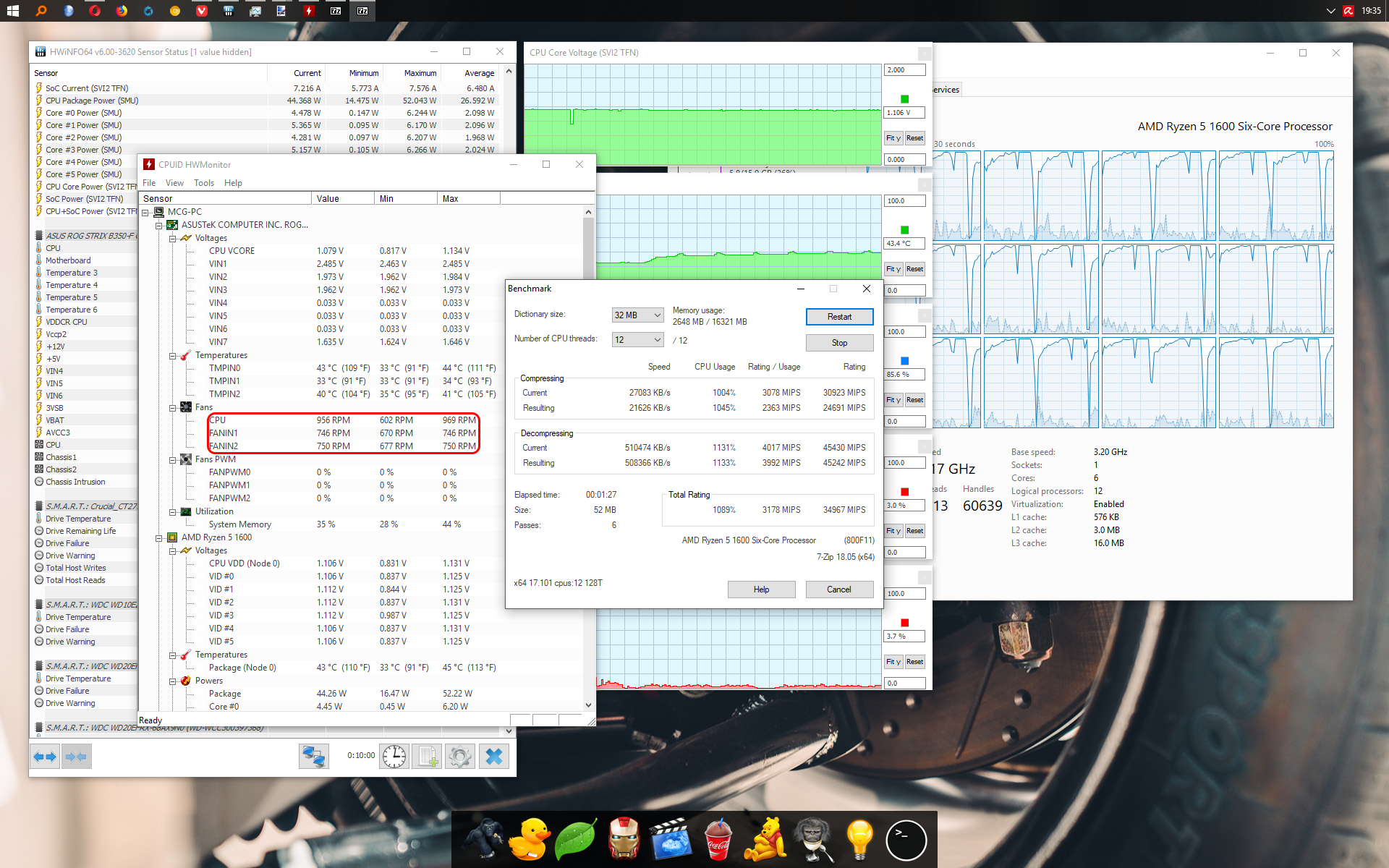Click red color swatch above 3.0 %
The width and height of the screenshot is (1389, 868).
point(904,492)
